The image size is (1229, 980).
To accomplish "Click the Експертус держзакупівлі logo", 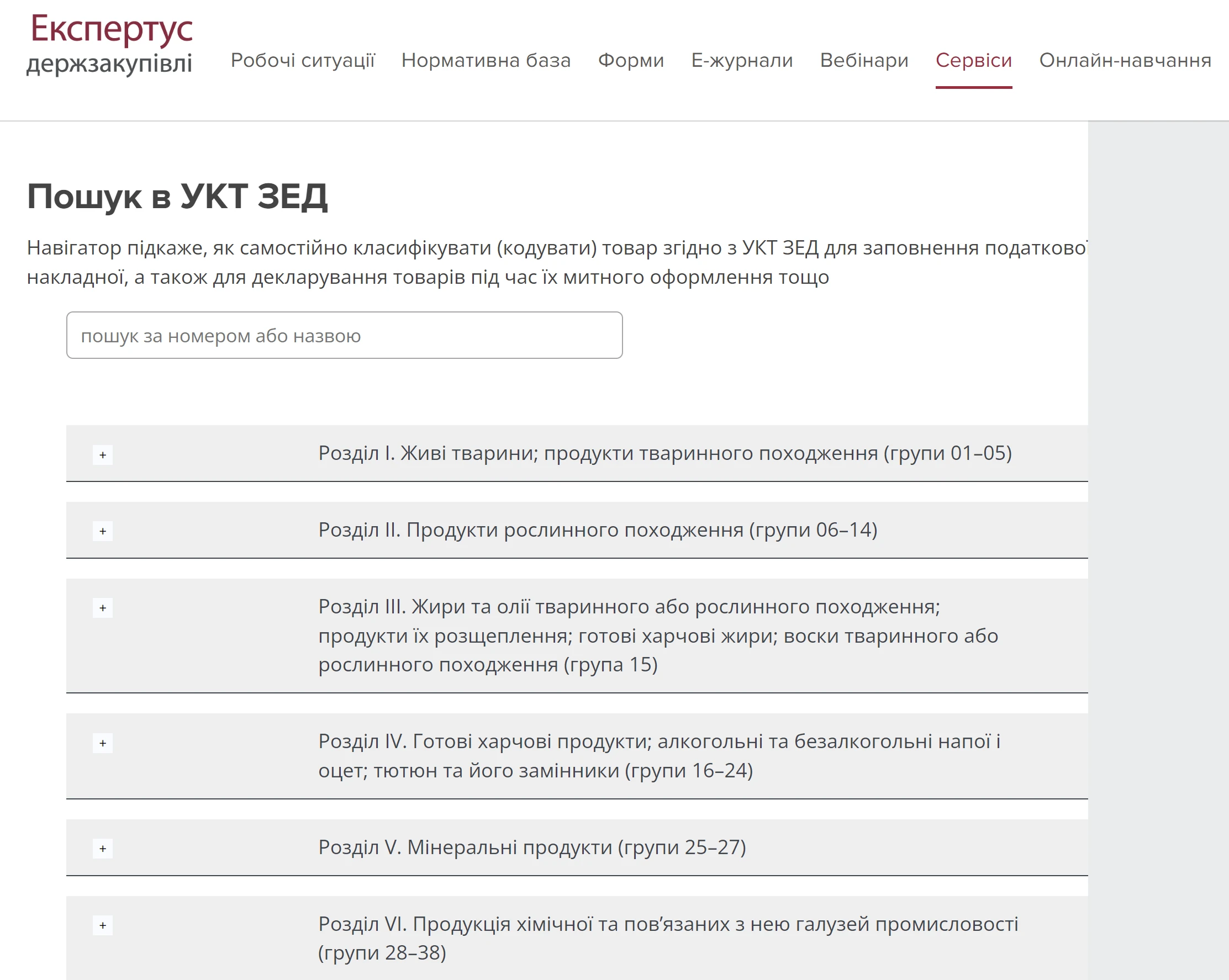I will (110, 44).
